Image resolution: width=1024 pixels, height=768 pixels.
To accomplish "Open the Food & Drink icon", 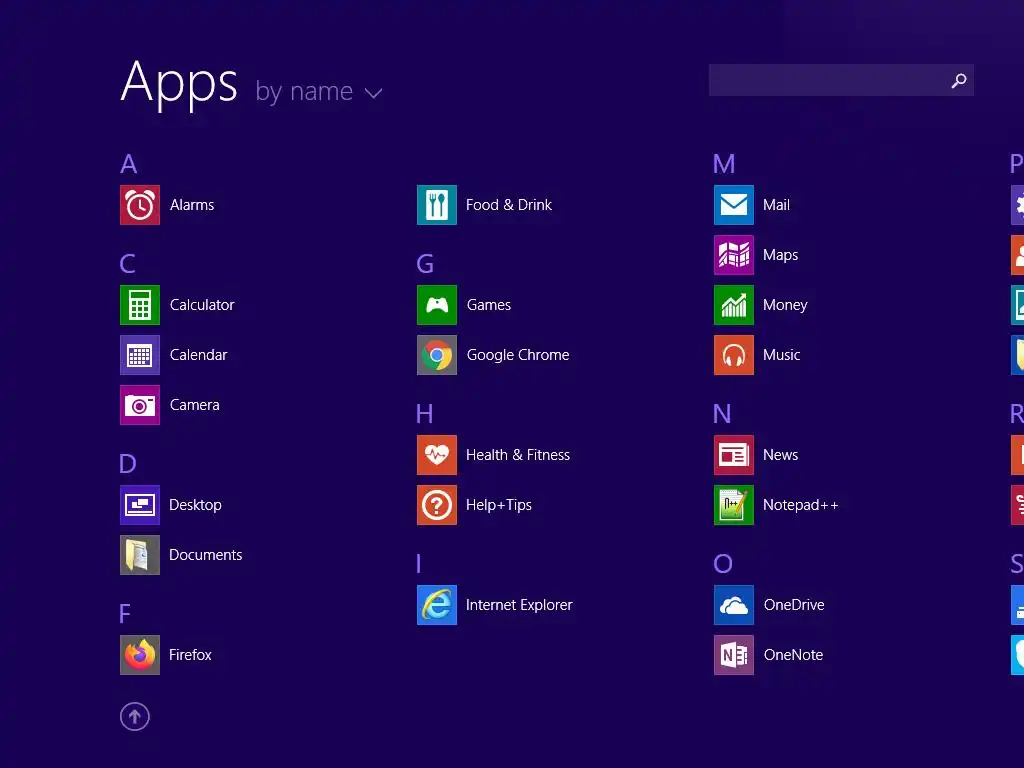I will pos(437,205).
